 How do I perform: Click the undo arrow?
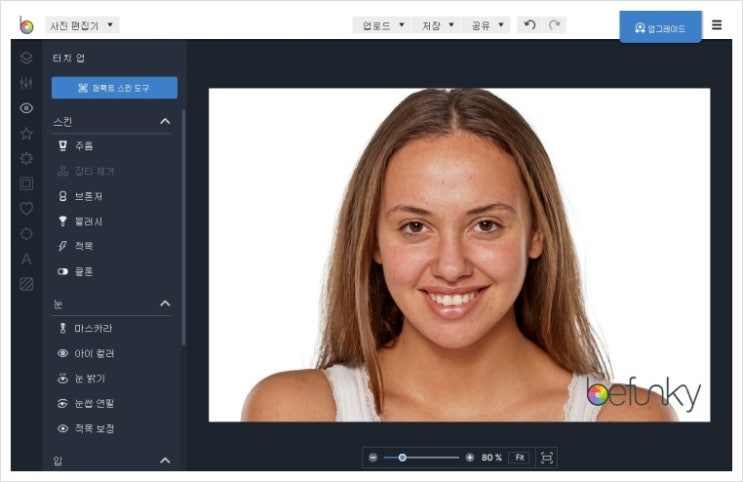click(530, 25)
